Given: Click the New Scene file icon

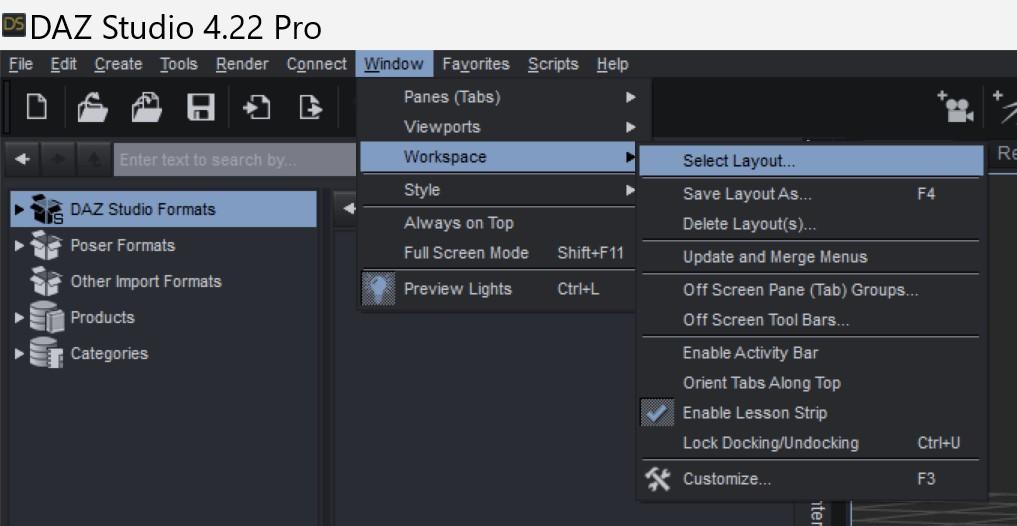Looking at the screenshot, I should [x=37, y=107].
